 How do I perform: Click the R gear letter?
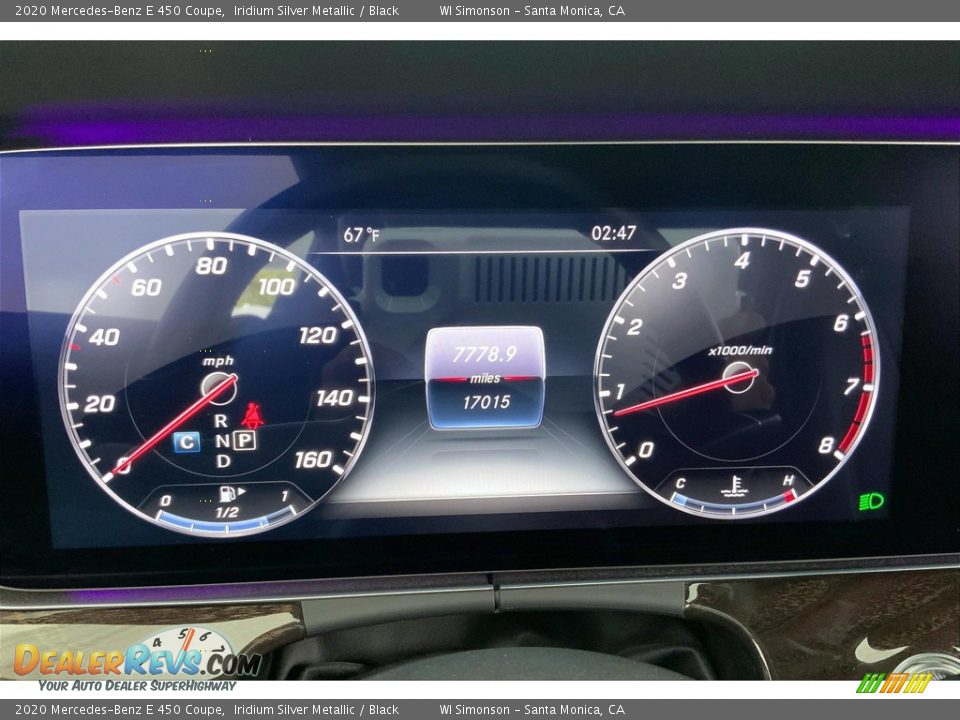pos(221,421)
